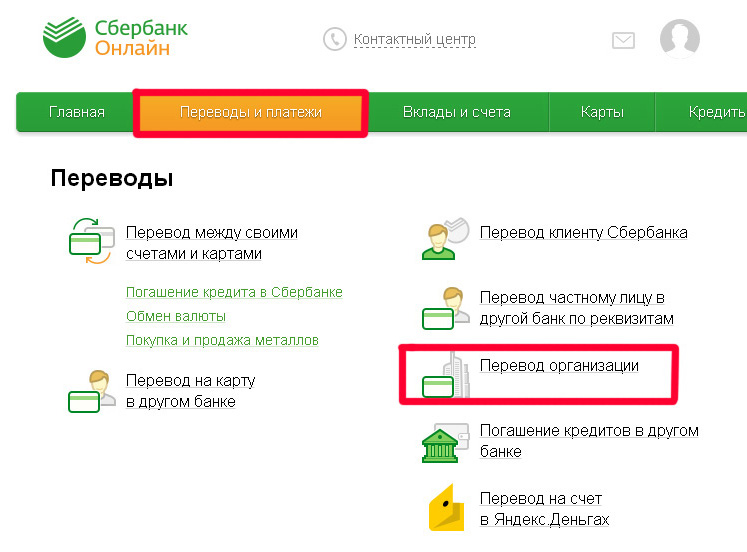The image size is (747, 552).
Task: Click icon for Перевод на карту в другом банке
Action: point(92,391)
